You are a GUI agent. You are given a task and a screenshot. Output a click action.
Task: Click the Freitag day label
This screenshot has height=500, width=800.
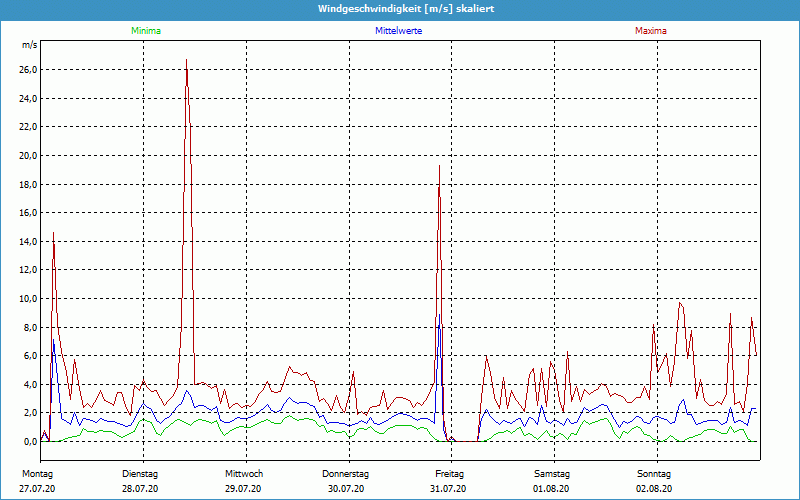pos(449,474)
